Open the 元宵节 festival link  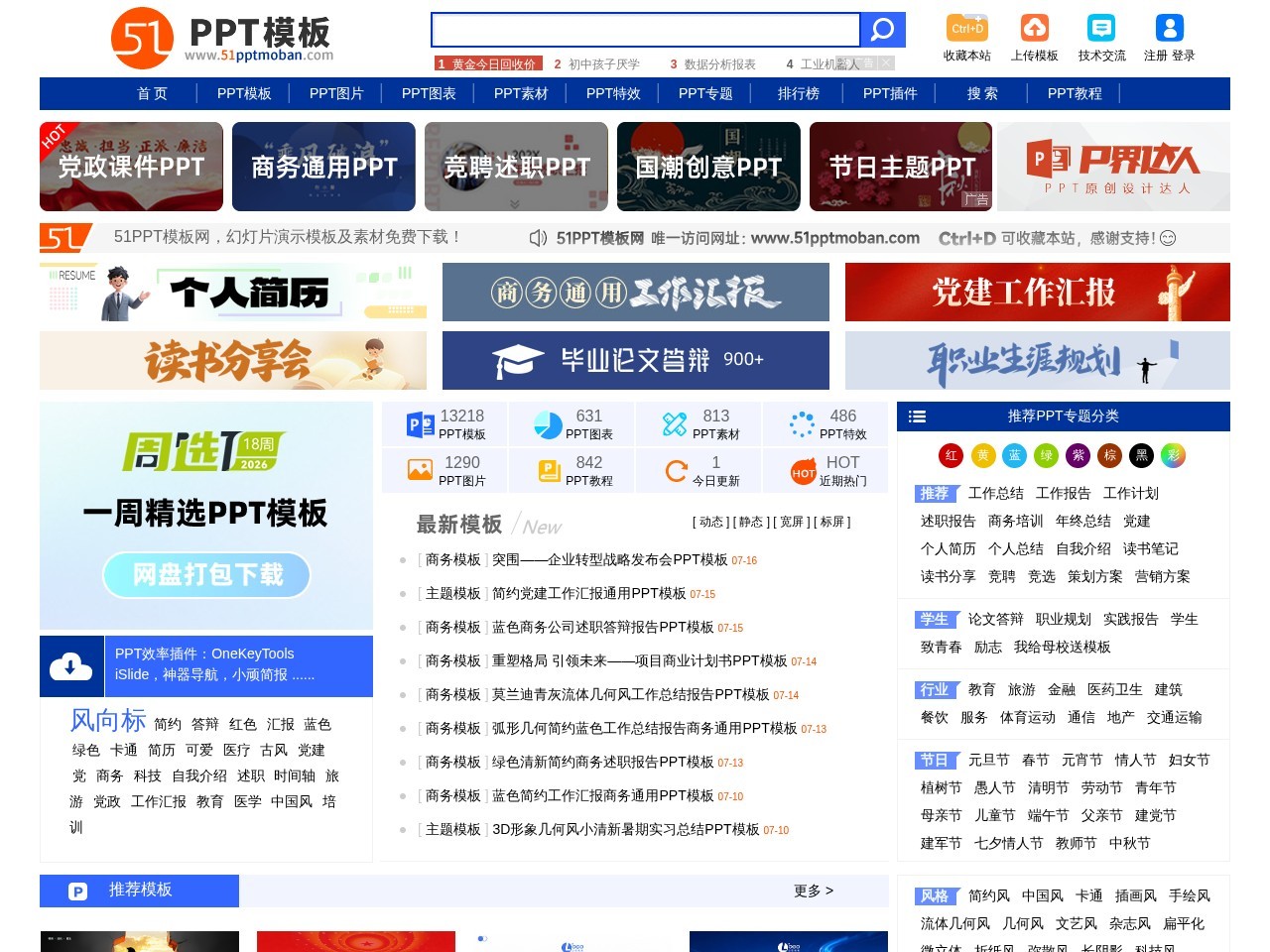pyautogui.click(x=1081, y=760)
